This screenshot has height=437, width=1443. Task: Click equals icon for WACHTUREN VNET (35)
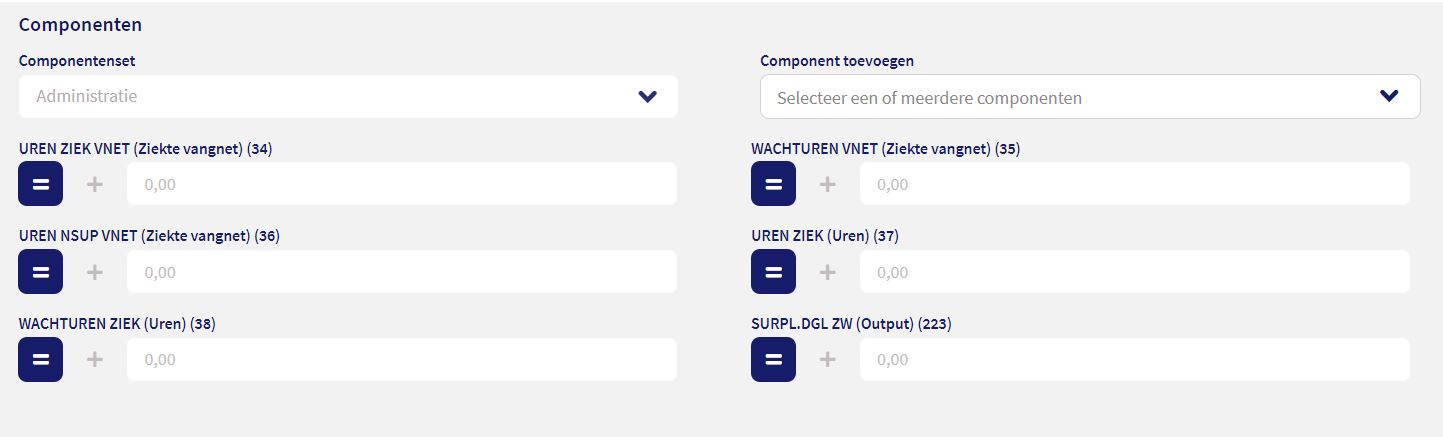pos(773,184)
